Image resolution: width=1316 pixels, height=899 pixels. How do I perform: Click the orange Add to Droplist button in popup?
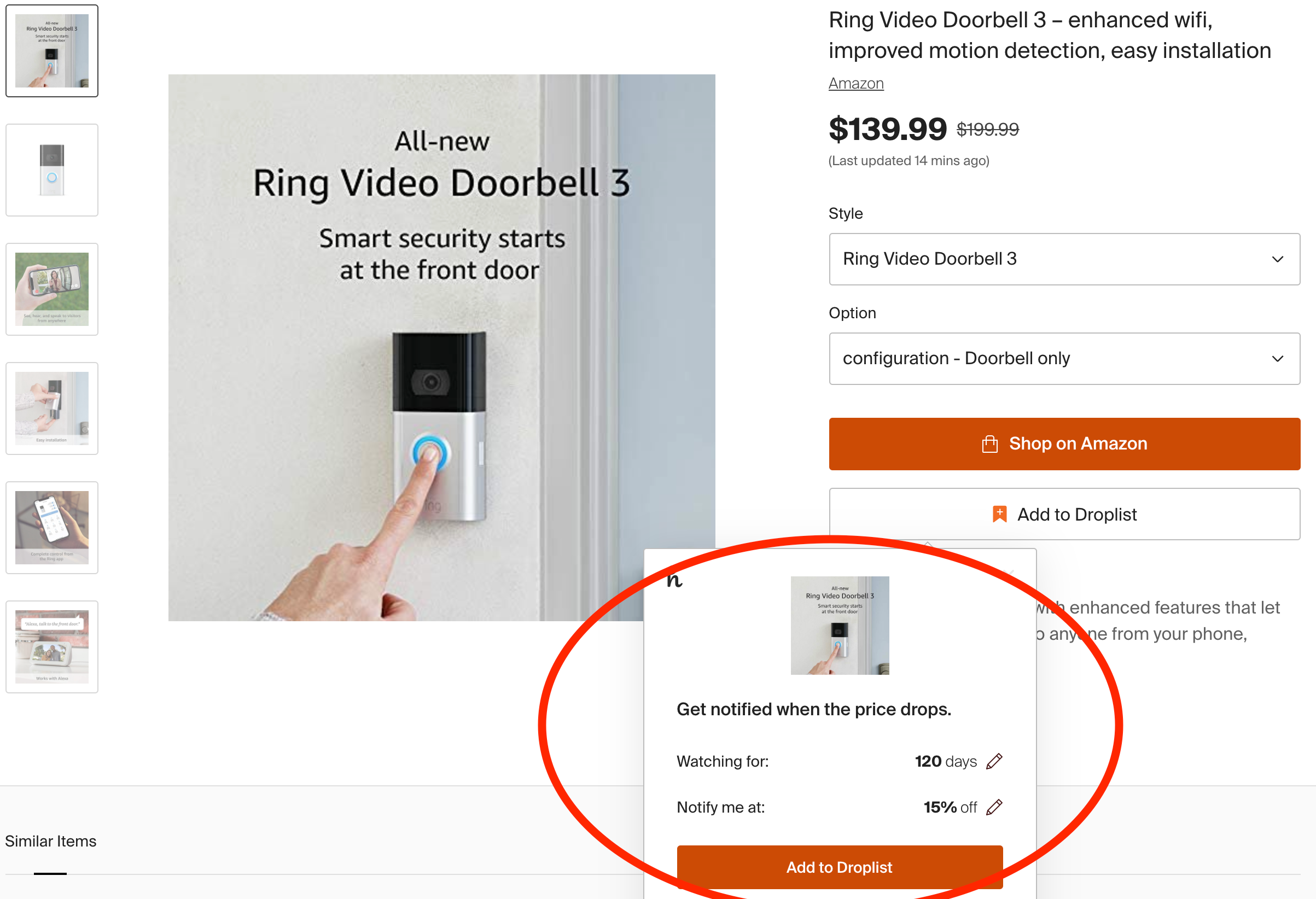(839, 867)
